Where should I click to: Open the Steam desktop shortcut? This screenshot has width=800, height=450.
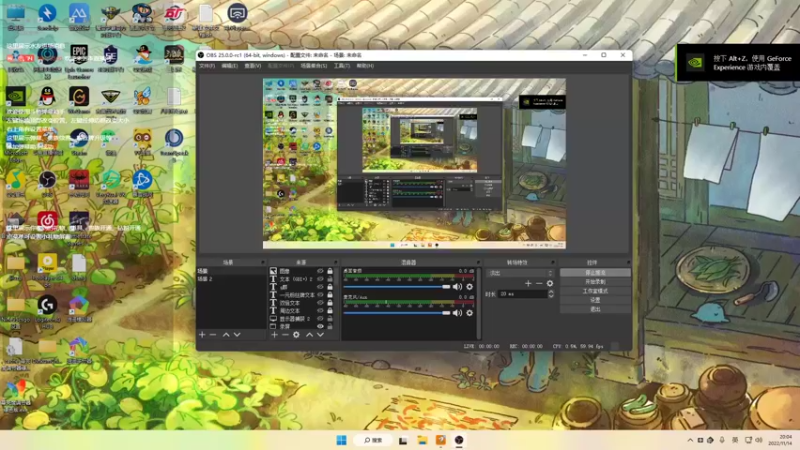click(x=79, y=141)
